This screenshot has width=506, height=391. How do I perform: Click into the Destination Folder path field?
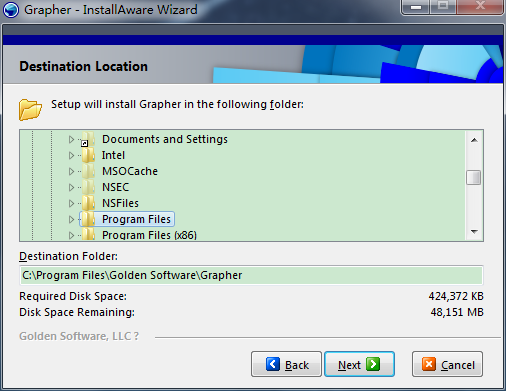[x=251, y=275]
